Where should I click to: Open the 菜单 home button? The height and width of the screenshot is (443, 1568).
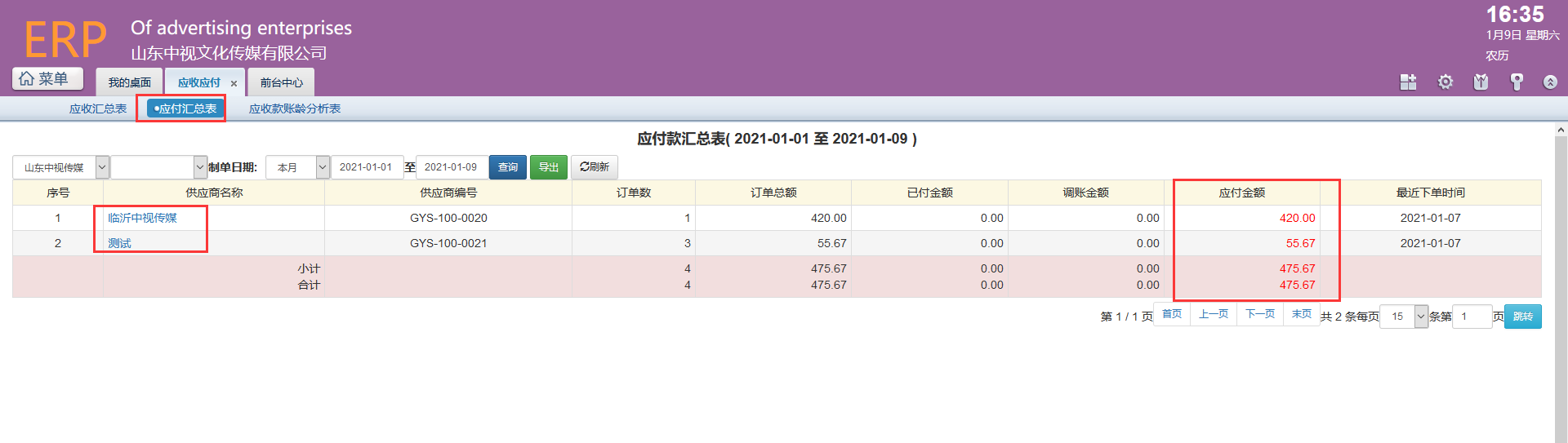coord(47,78)
